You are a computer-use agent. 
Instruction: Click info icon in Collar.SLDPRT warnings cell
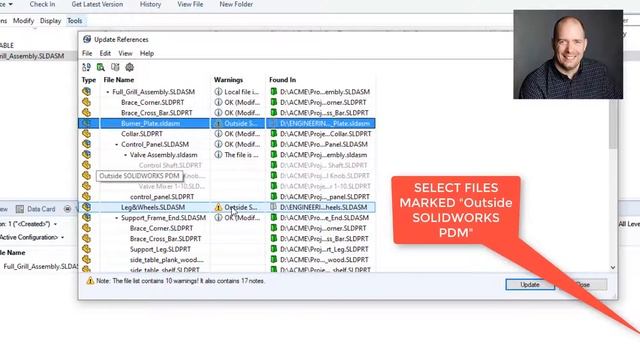(218, 133)
